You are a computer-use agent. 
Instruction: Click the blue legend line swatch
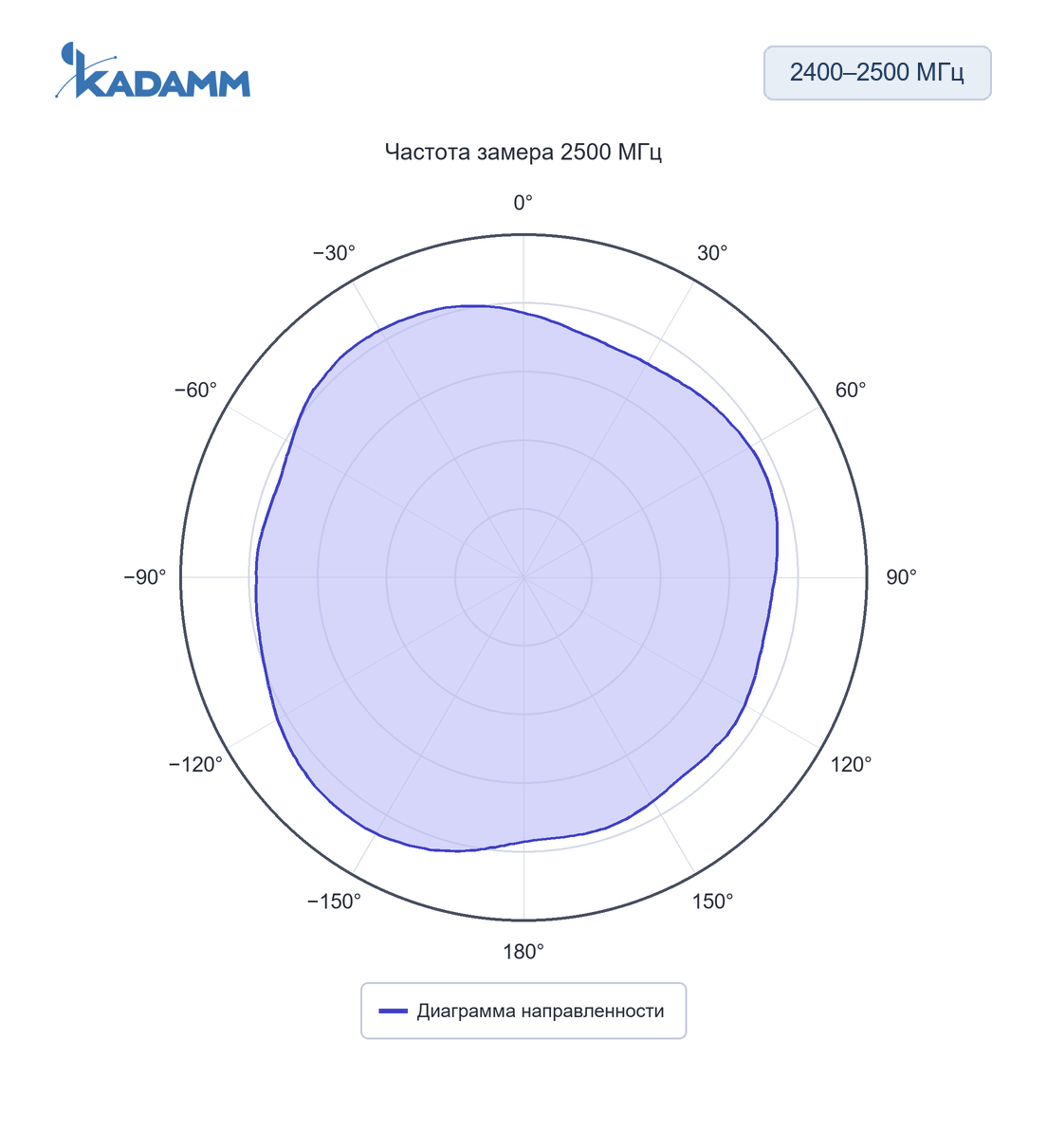tap(394, 1011)
